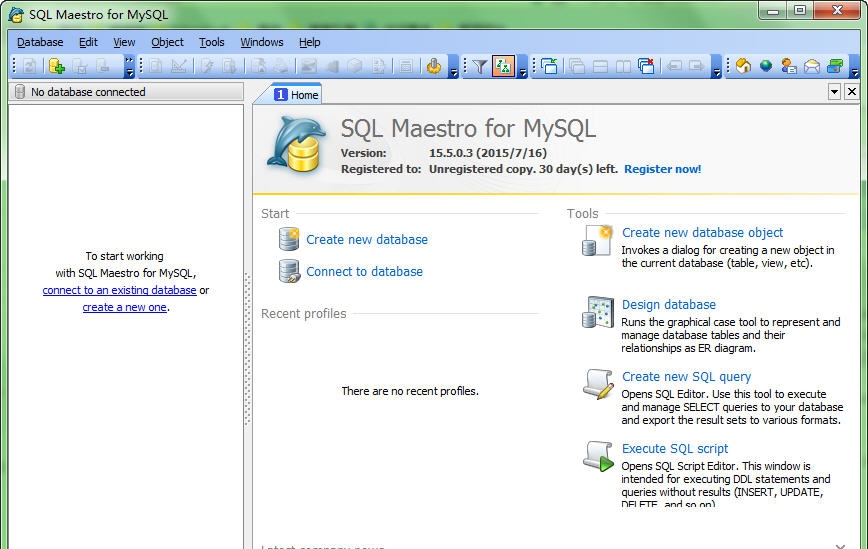Click the dolphin SQL Maestro logo
Viewport: 868px width, 549px height.
click(x=296, y=144)
